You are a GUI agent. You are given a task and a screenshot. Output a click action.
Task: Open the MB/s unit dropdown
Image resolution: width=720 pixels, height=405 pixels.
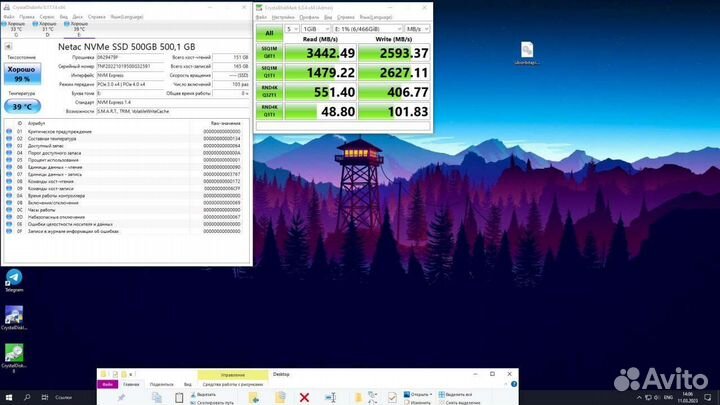417,29
